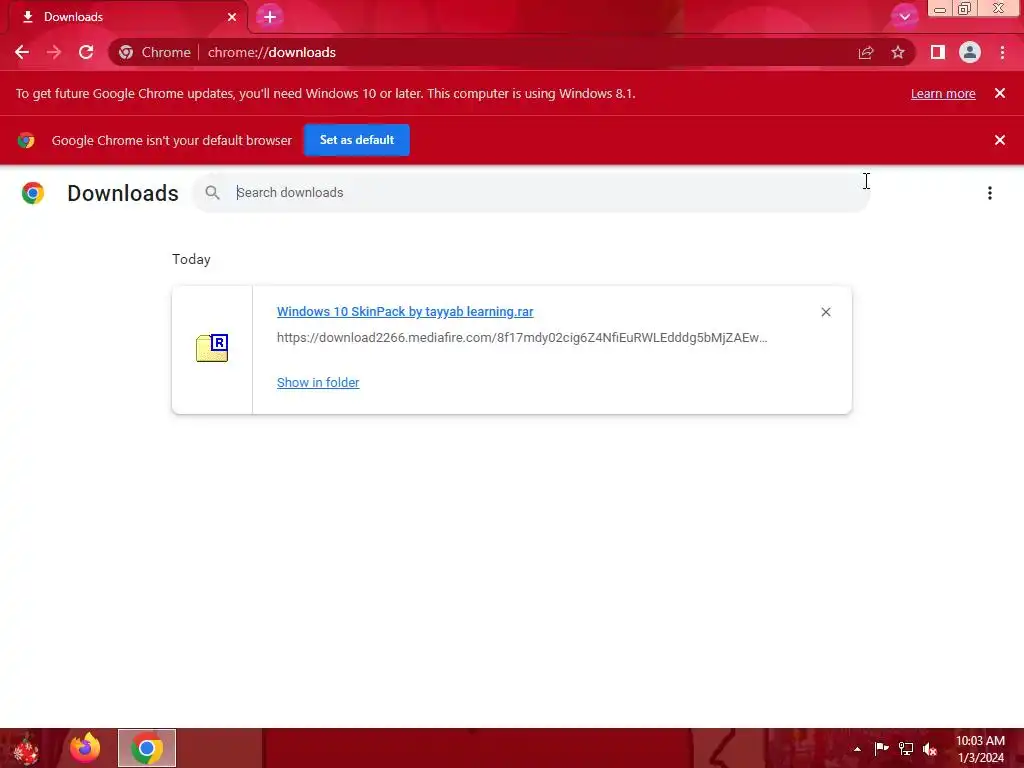This screenshot has height=768, width=1024.
Task: Open a new tab with the plus button
Action: click(x=270, y=17)
